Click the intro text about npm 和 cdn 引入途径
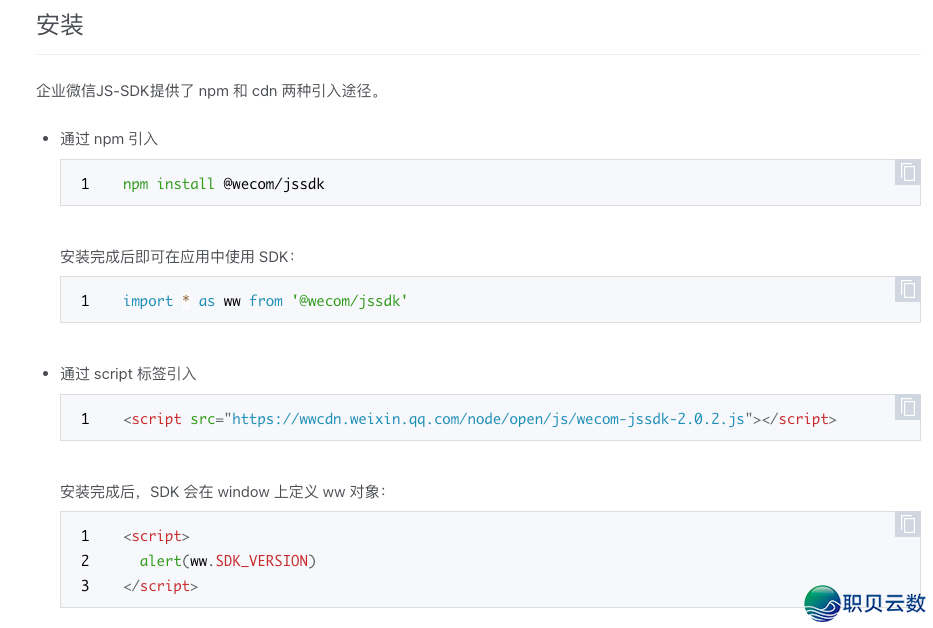 [x=208, y=90]
